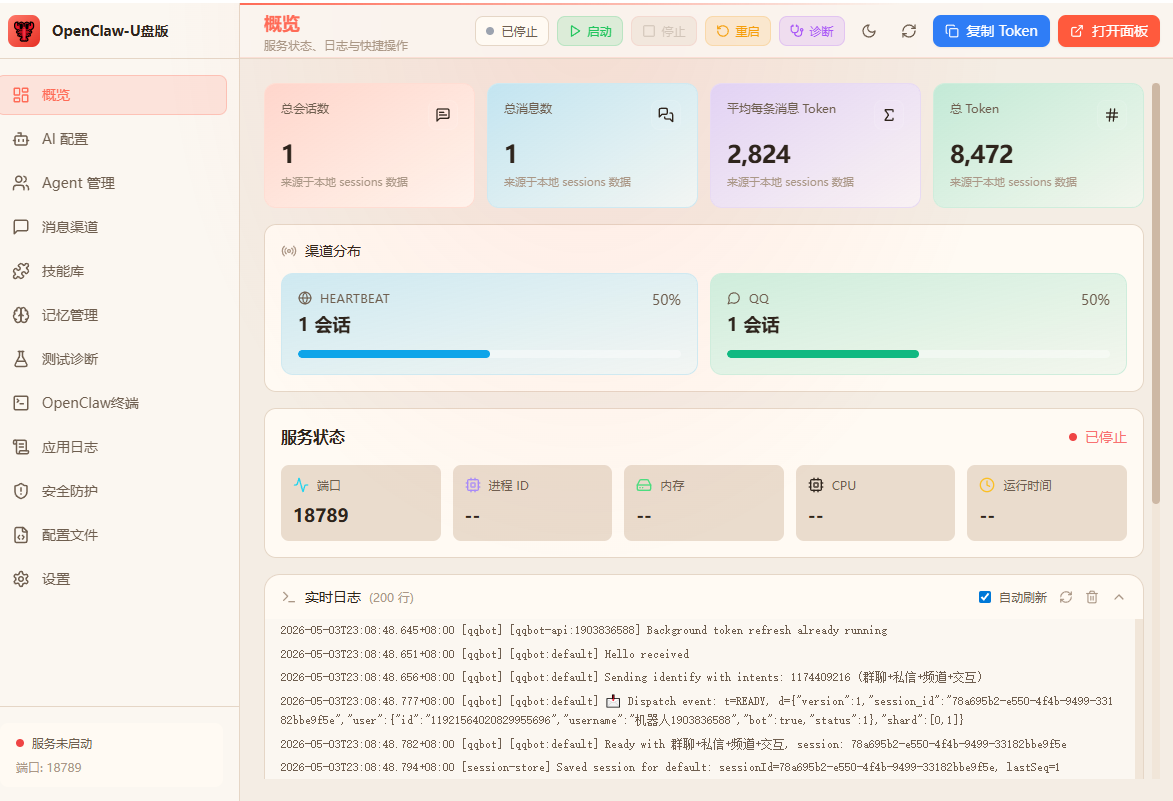This screenshot has height=801, width=1173.
Task: Click the clock icon beside 运行时间
Action: 987,485
